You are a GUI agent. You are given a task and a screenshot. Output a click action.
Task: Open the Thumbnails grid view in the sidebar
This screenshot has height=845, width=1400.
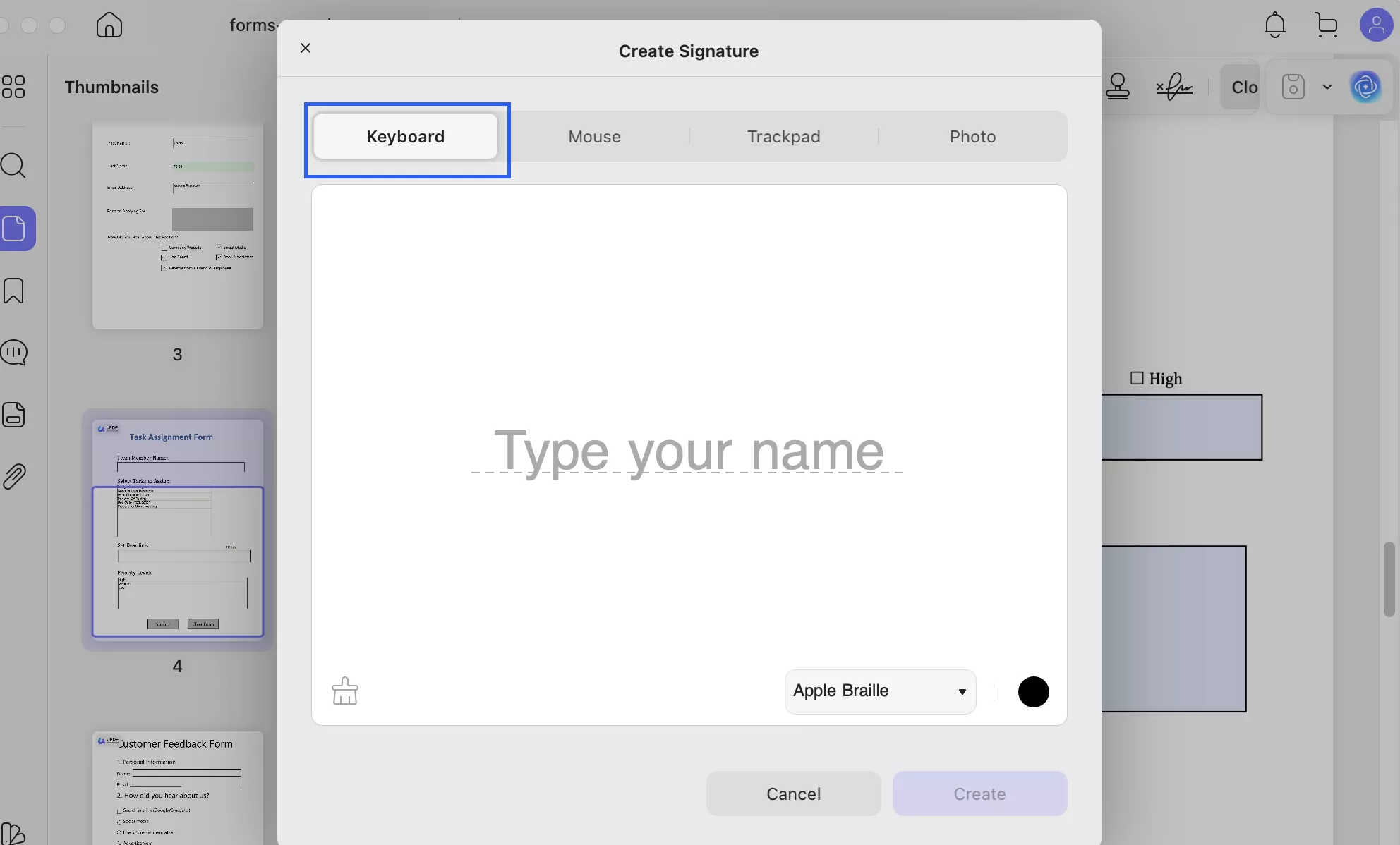pos(14,86)
